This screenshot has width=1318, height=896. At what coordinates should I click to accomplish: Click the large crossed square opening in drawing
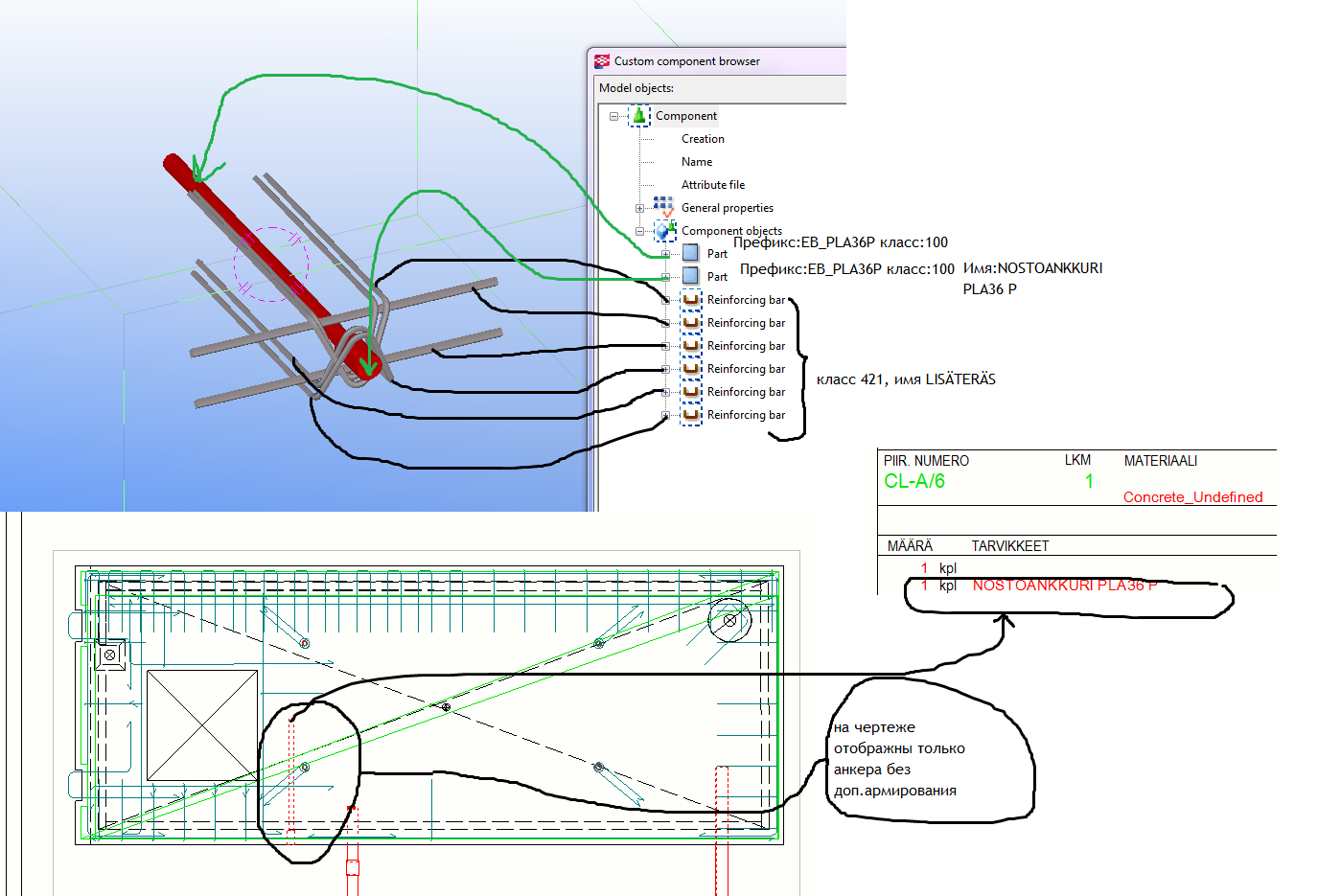pyautogui.click(x=202, y=724)
